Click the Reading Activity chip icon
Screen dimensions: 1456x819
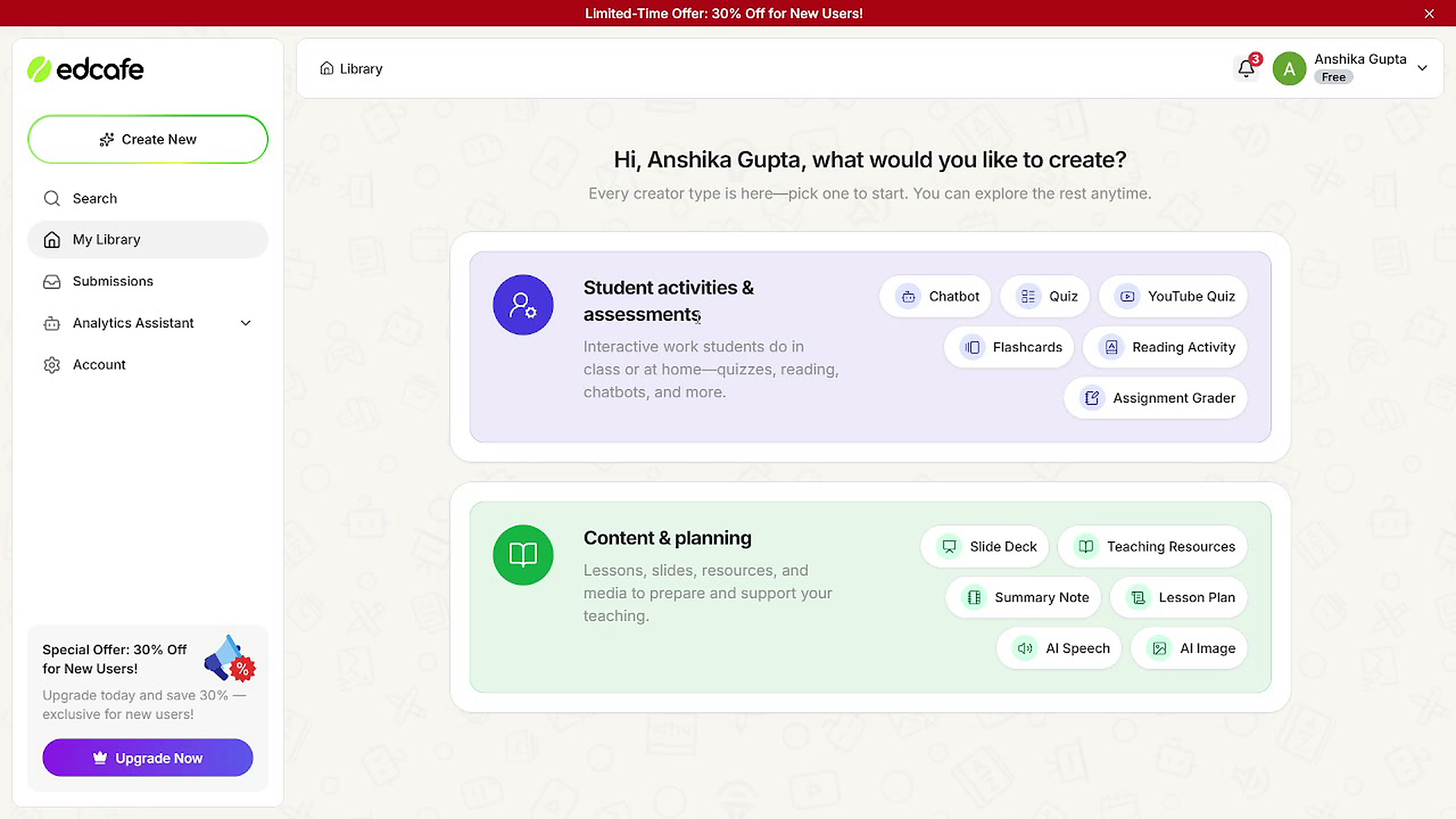click(1111, 347)
